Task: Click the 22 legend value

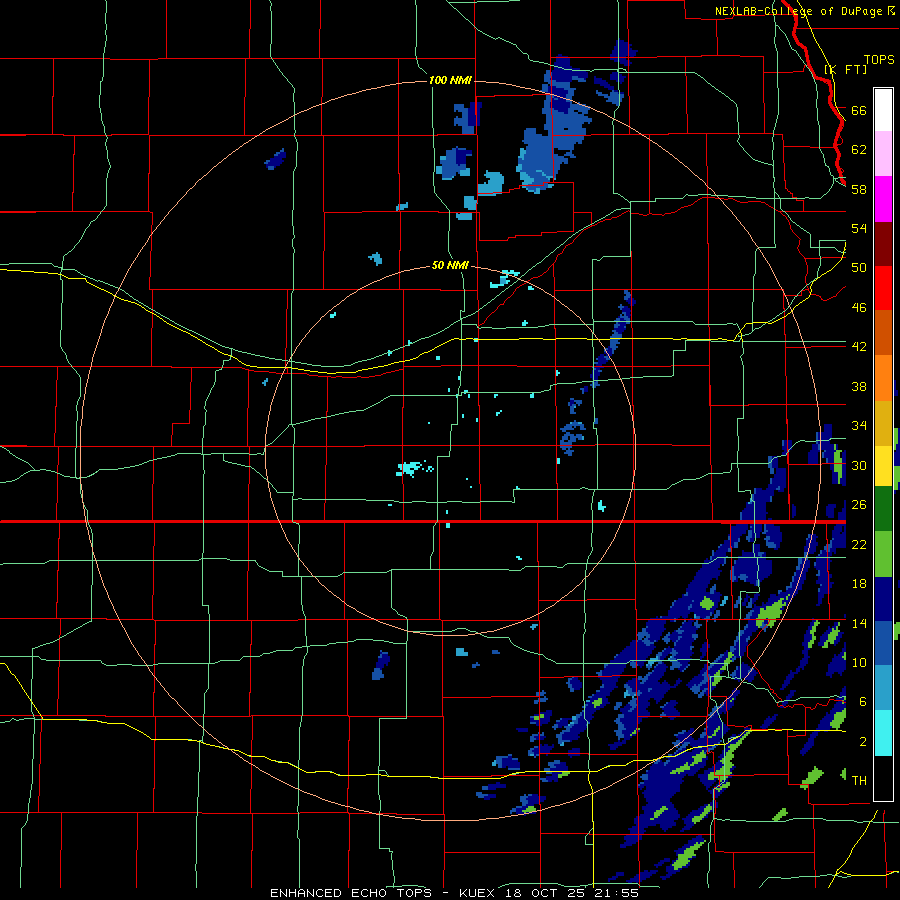Action: point(859,545)
